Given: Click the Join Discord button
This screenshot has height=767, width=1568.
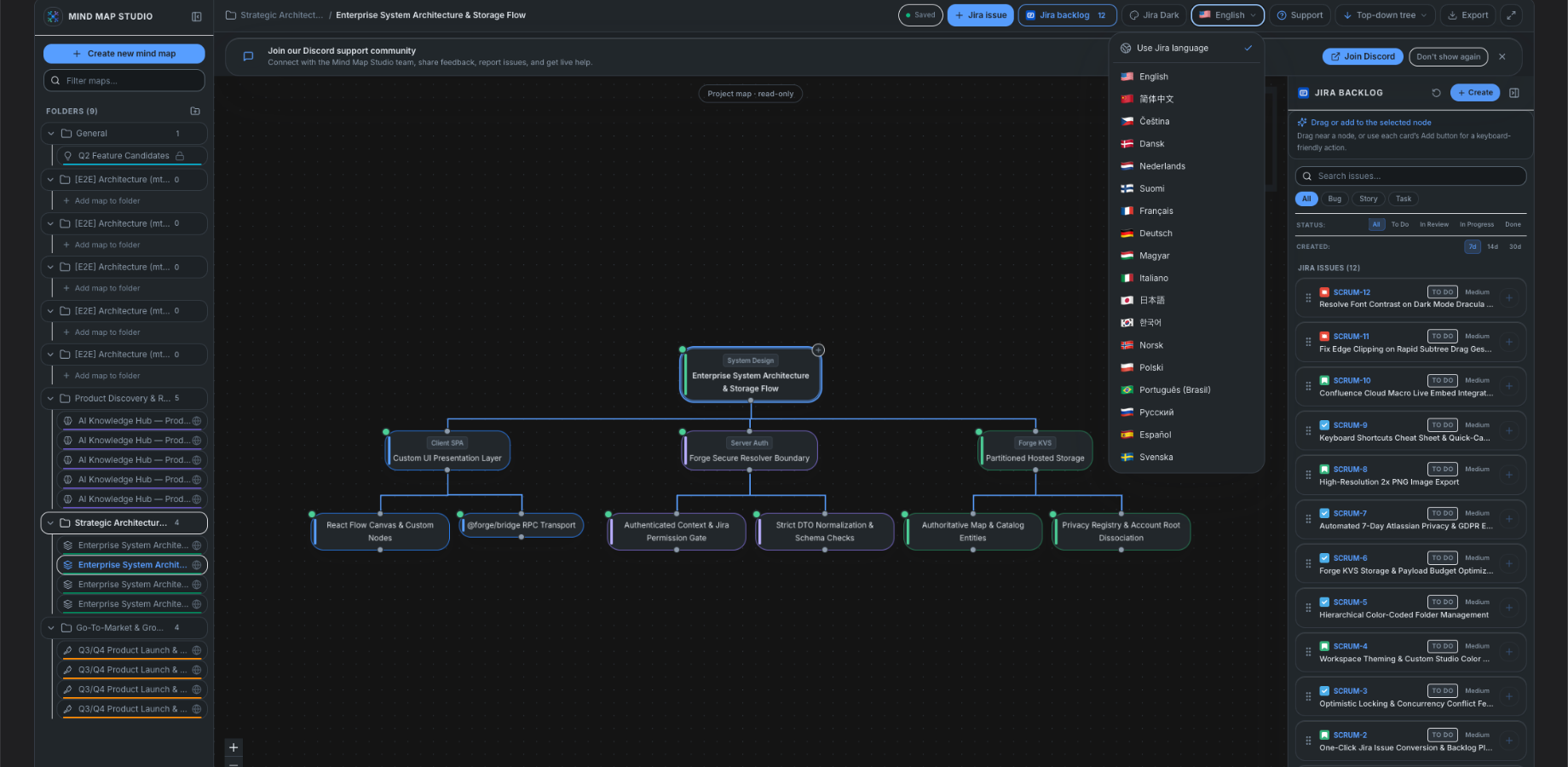Looking at the screenshot, I should pos(1363,57).
